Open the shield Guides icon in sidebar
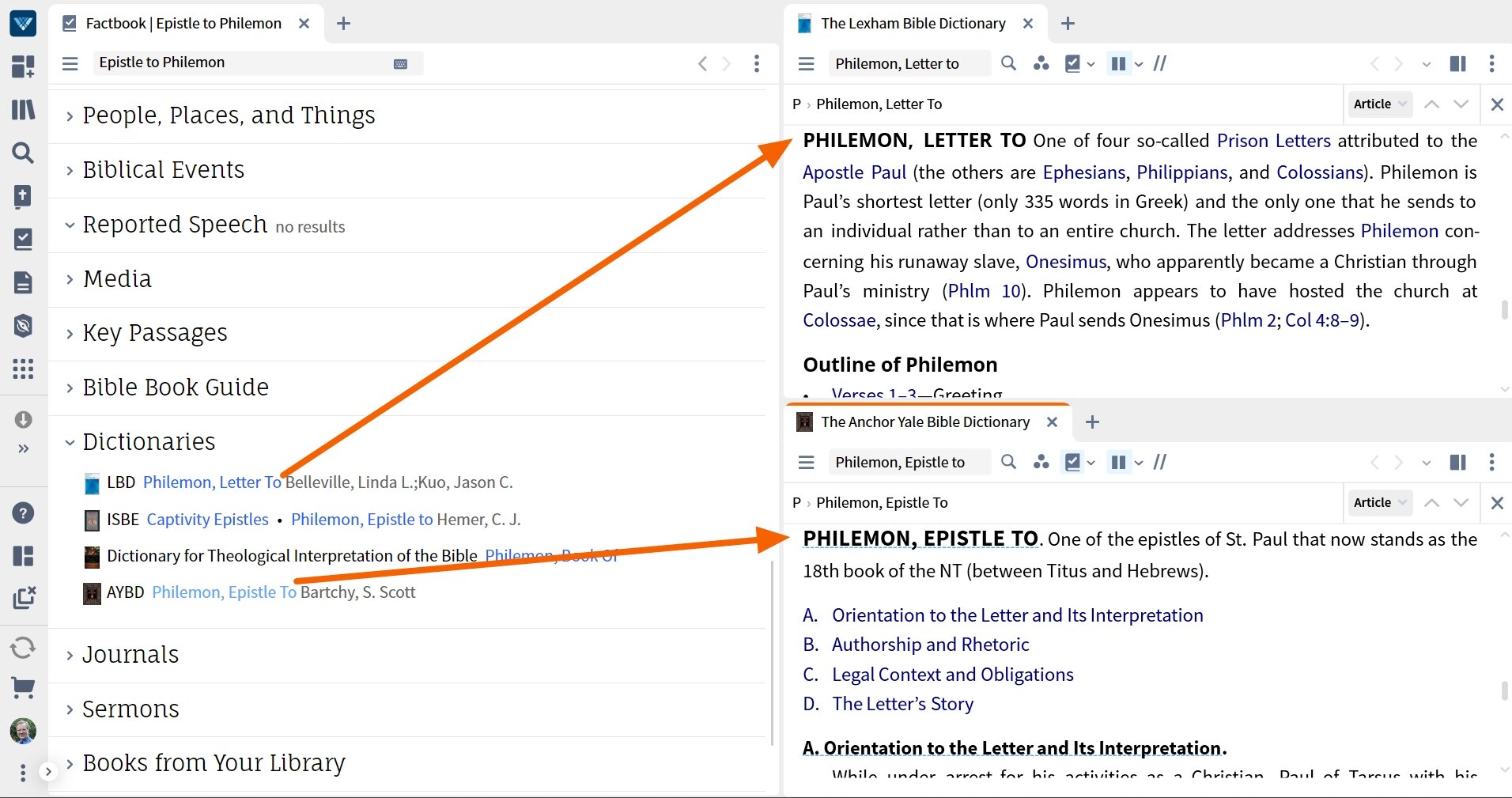Image resolution: width=1512 pixels, height=798 pixels. point(23,325)
